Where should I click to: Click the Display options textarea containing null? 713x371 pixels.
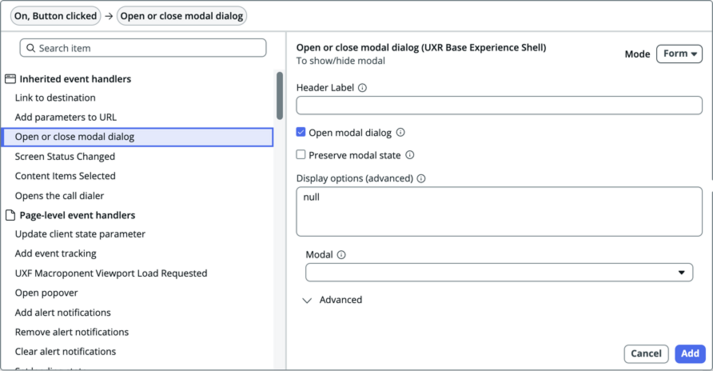pos(499,211)
